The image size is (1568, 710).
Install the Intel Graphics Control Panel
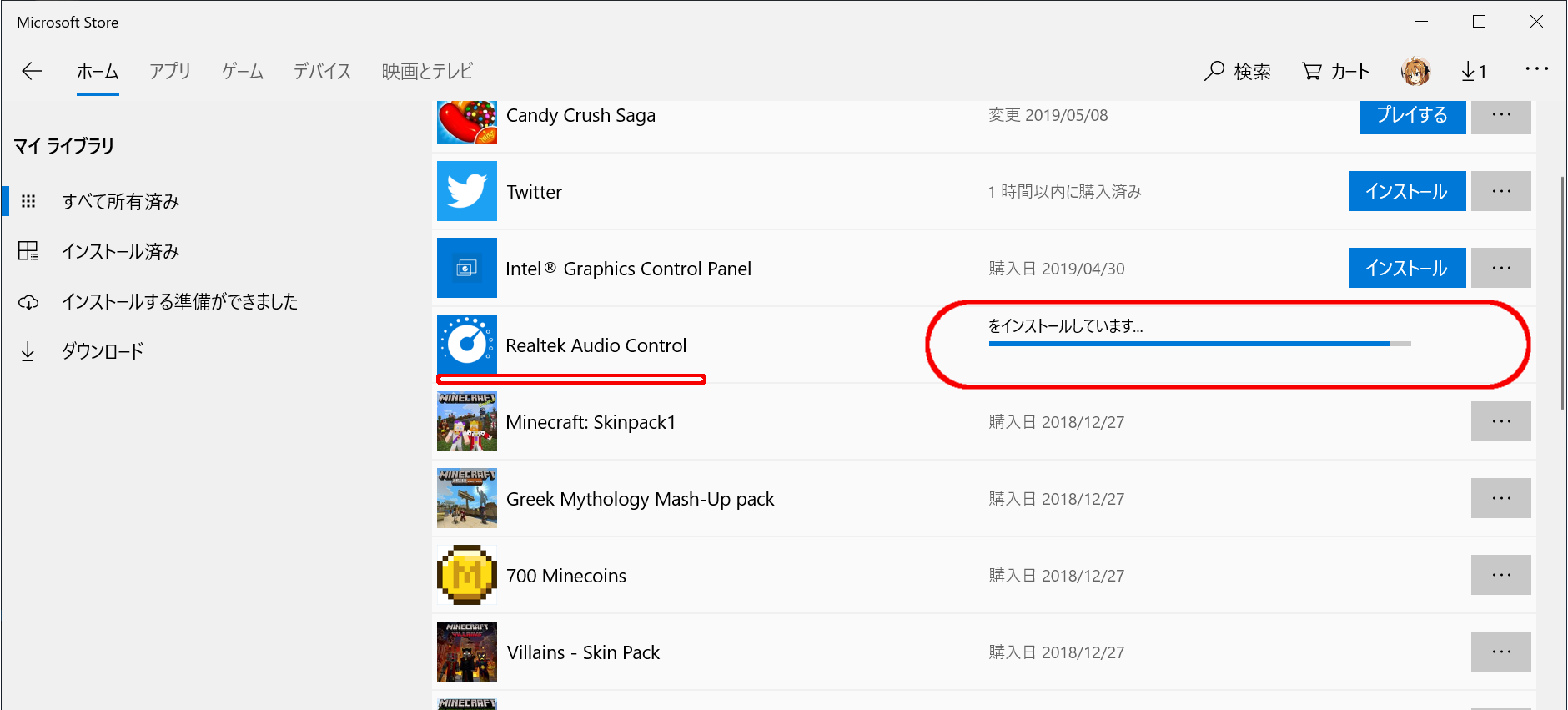click(x=1407, y=268)
